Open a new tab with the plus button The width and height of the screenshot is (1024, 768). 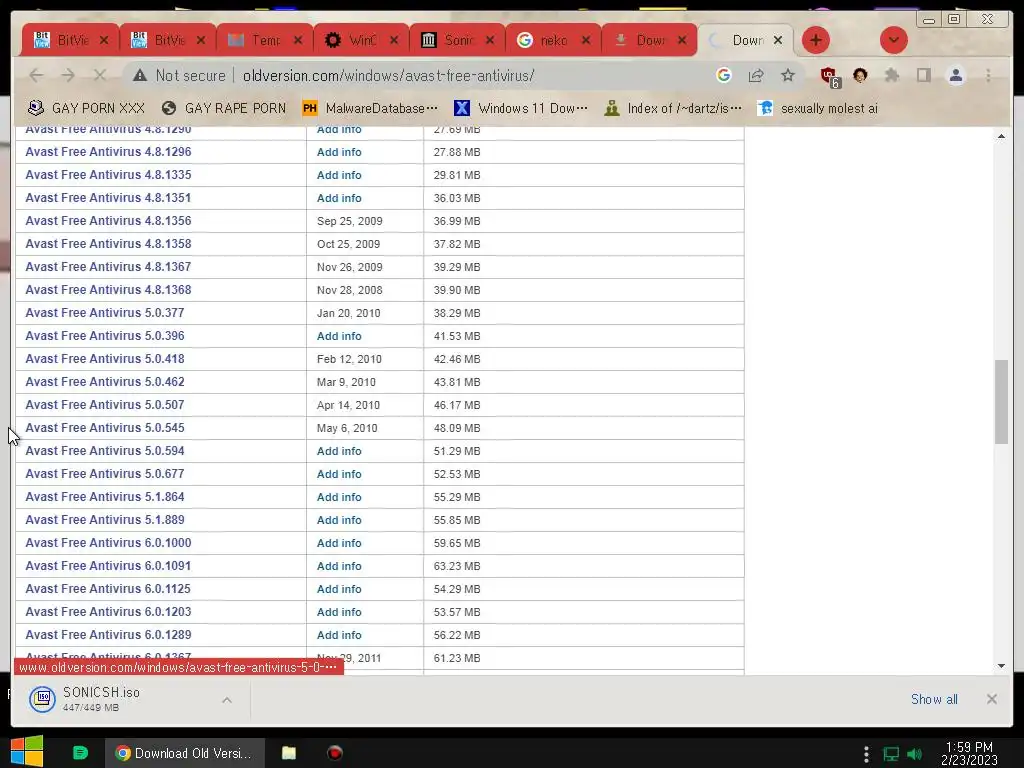(815, 40)
